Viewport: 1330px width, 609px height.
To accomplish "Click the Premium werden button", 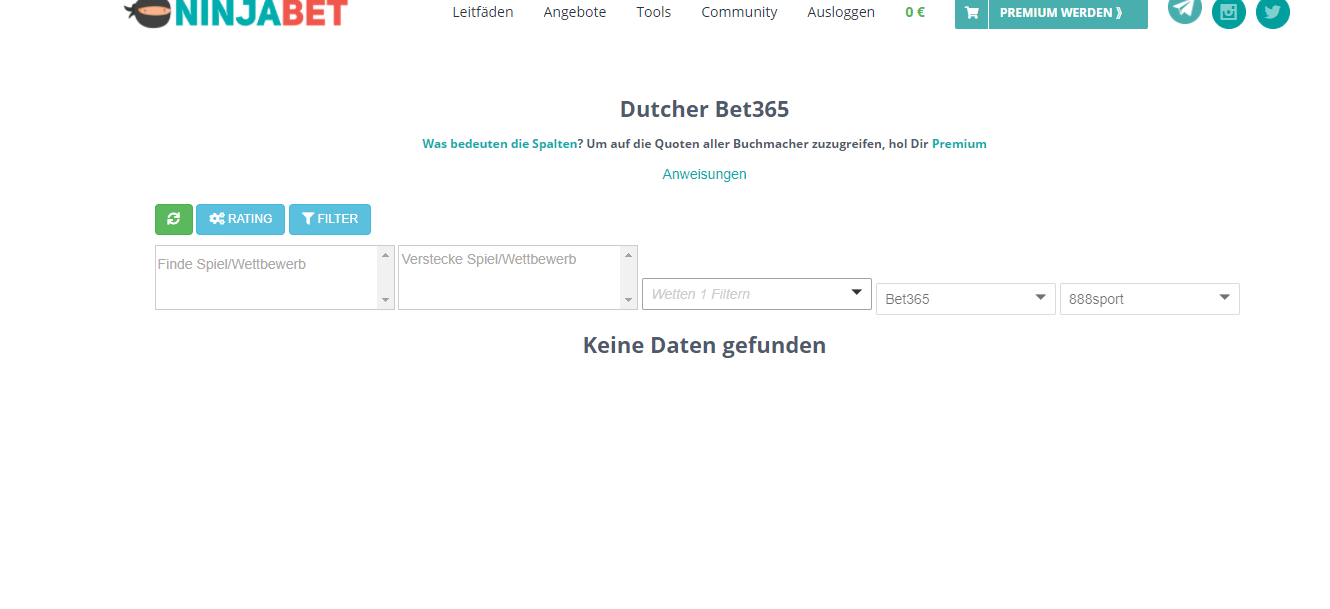I will (x=1068, y=13).
